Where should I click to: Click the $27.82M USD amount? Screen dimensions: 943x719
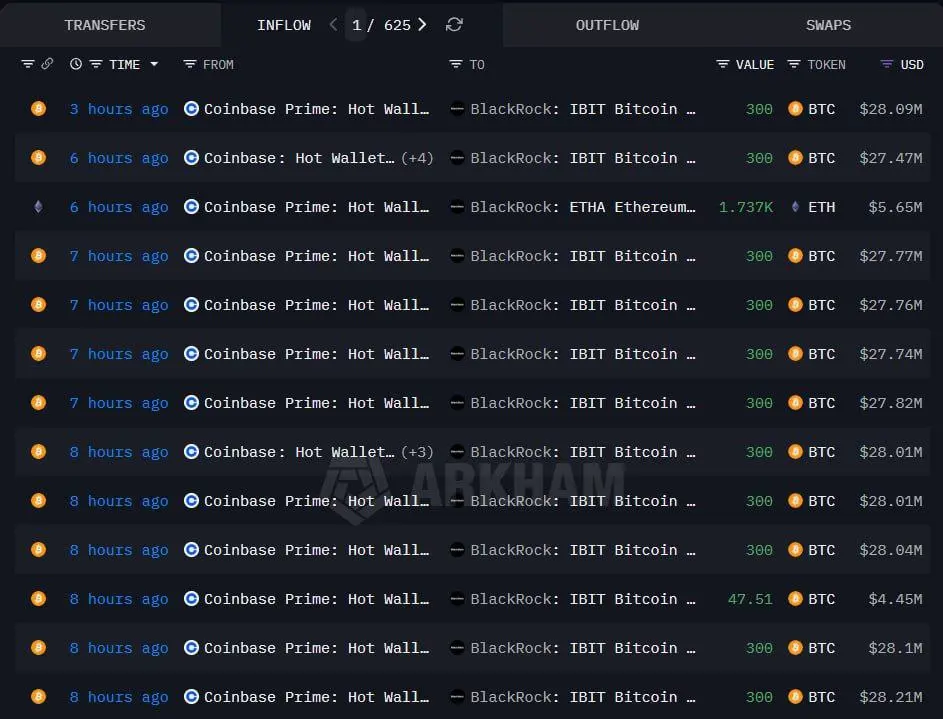click(x=891, y=403)
